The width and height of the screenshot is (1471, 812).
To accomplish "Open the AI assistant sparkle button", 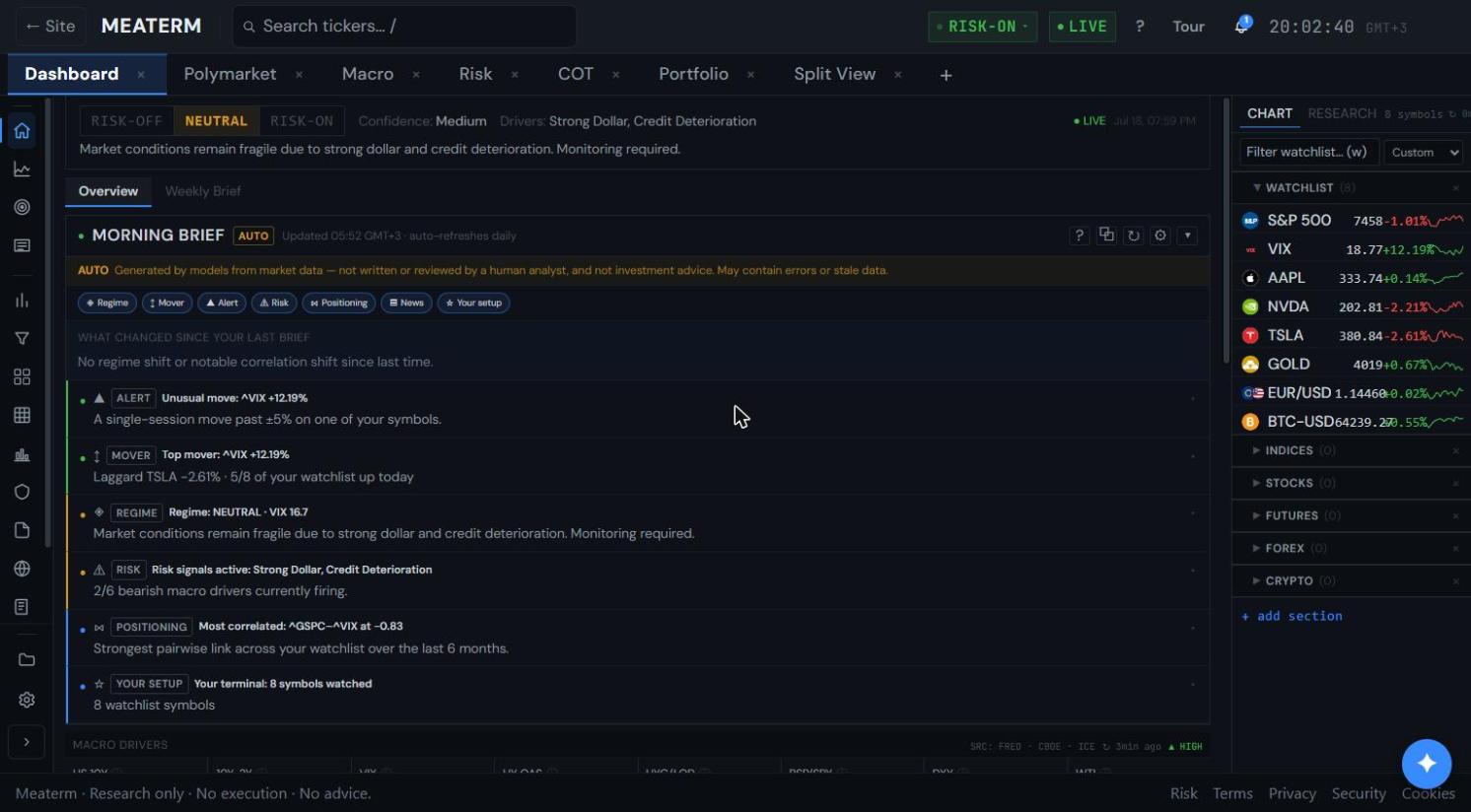I will pyautogui.click(x=1427, y=764).
